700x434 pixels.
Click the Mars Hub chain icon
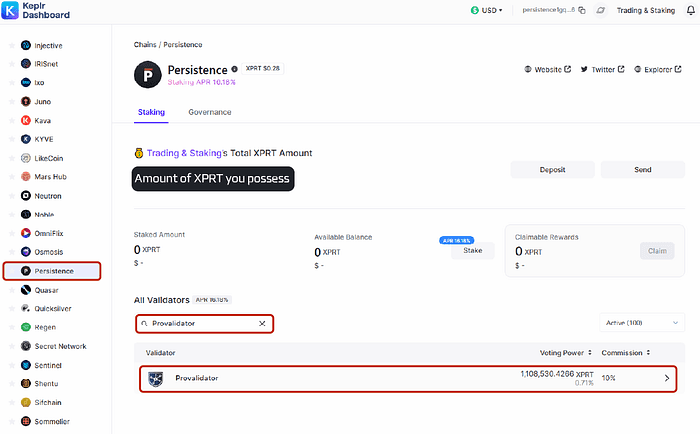coord(26,177)
